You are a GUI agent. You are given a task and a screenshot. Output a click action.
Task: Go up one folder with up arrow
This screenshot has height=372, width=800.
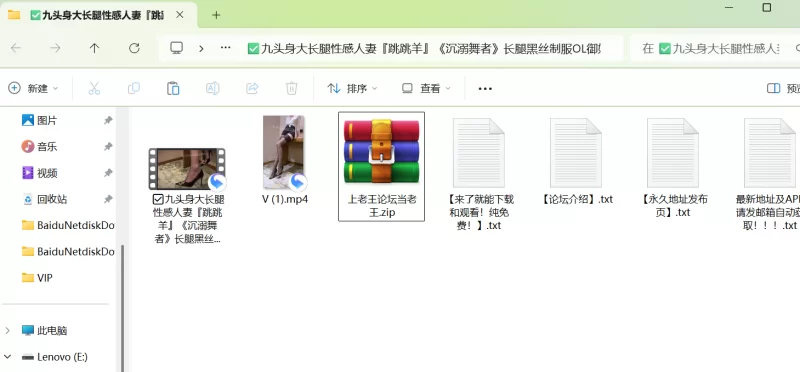pyautogui.click(x=94, y=48)
